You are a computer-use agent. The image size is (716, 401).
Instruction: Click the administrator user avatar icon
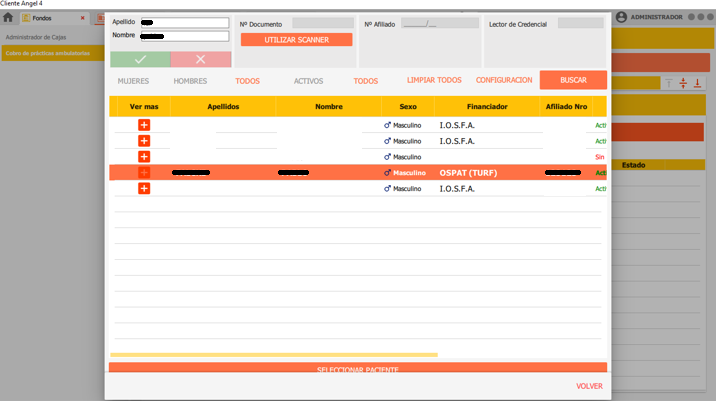click(x=621, y=17)
